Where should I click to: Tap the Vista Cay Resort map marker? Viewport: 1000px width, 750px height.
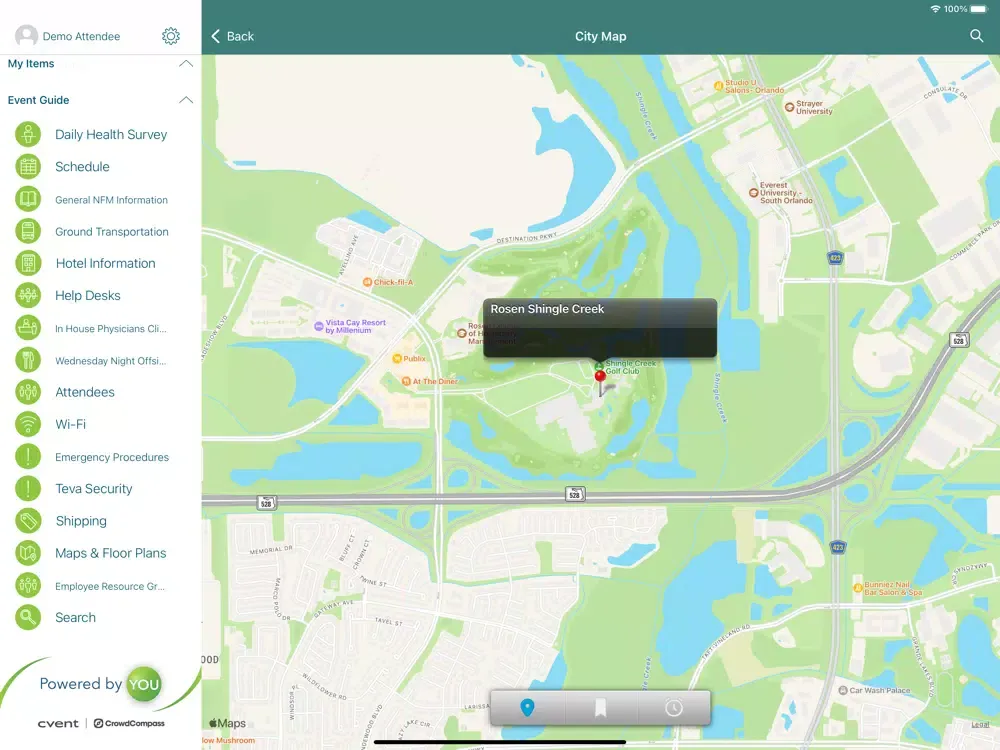[x=318, y=327]
